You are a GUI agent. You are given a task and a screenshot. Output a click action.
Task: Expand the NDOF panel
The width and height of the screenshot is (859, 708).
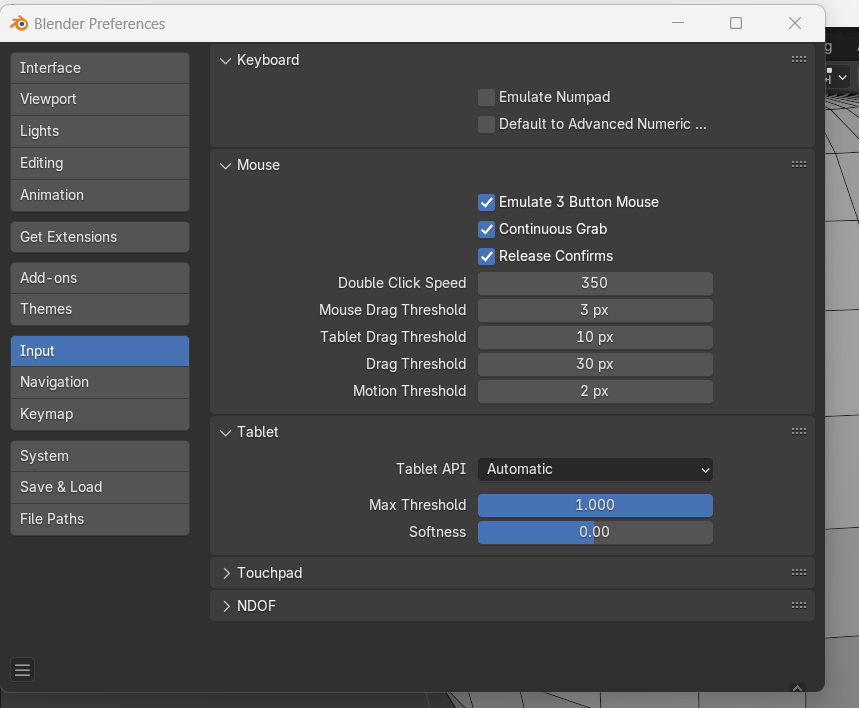226,606
